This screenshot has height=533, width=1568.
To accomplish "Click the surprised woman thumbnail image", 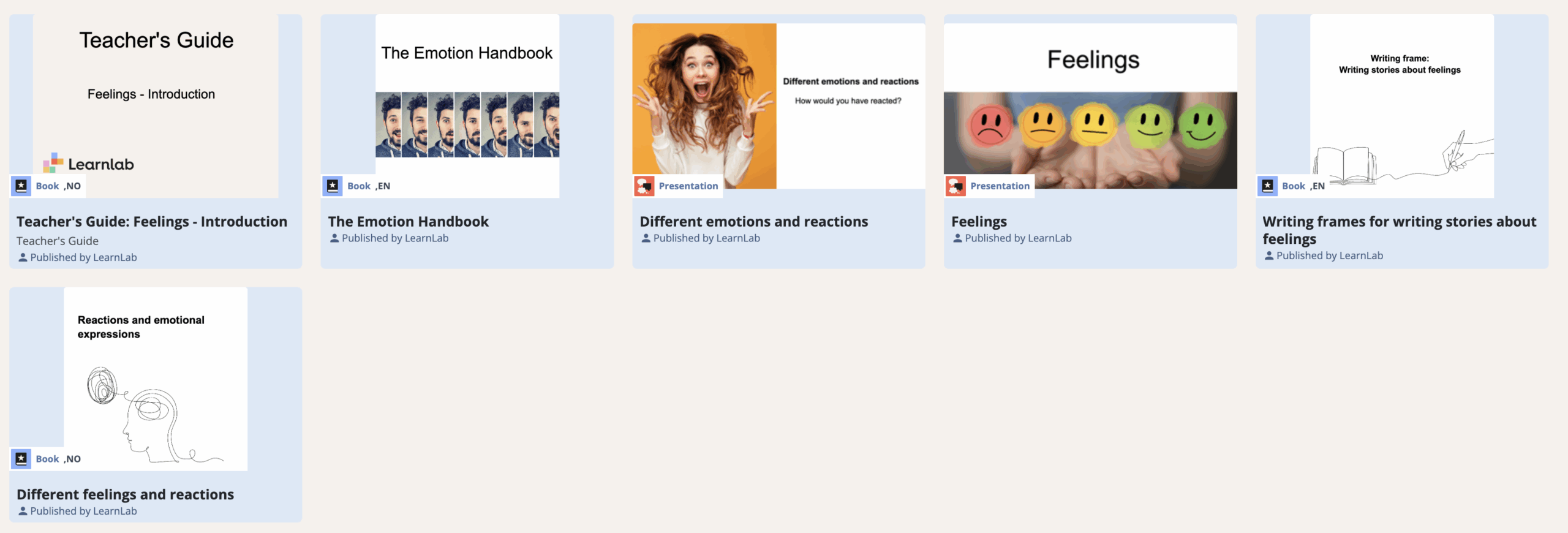I will (704, 105).
